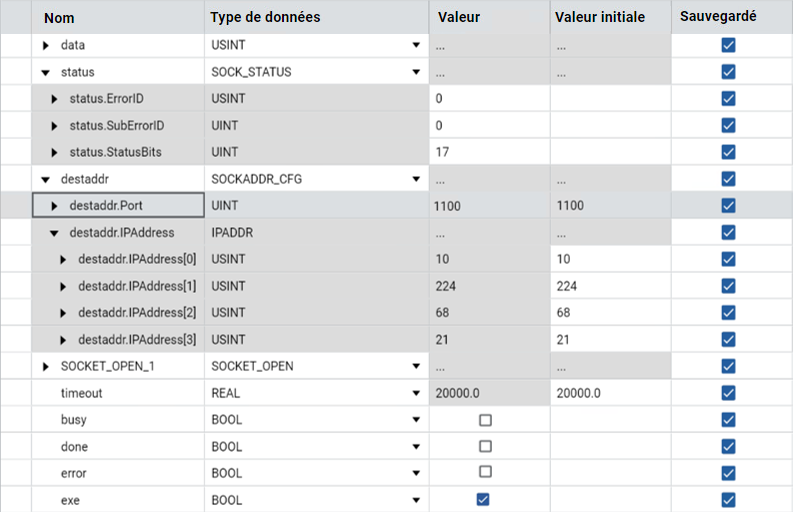Select the IPADDR data type cell
This screenshot has width=793, height=512.
pyautogui.click(x=317, y=233)
